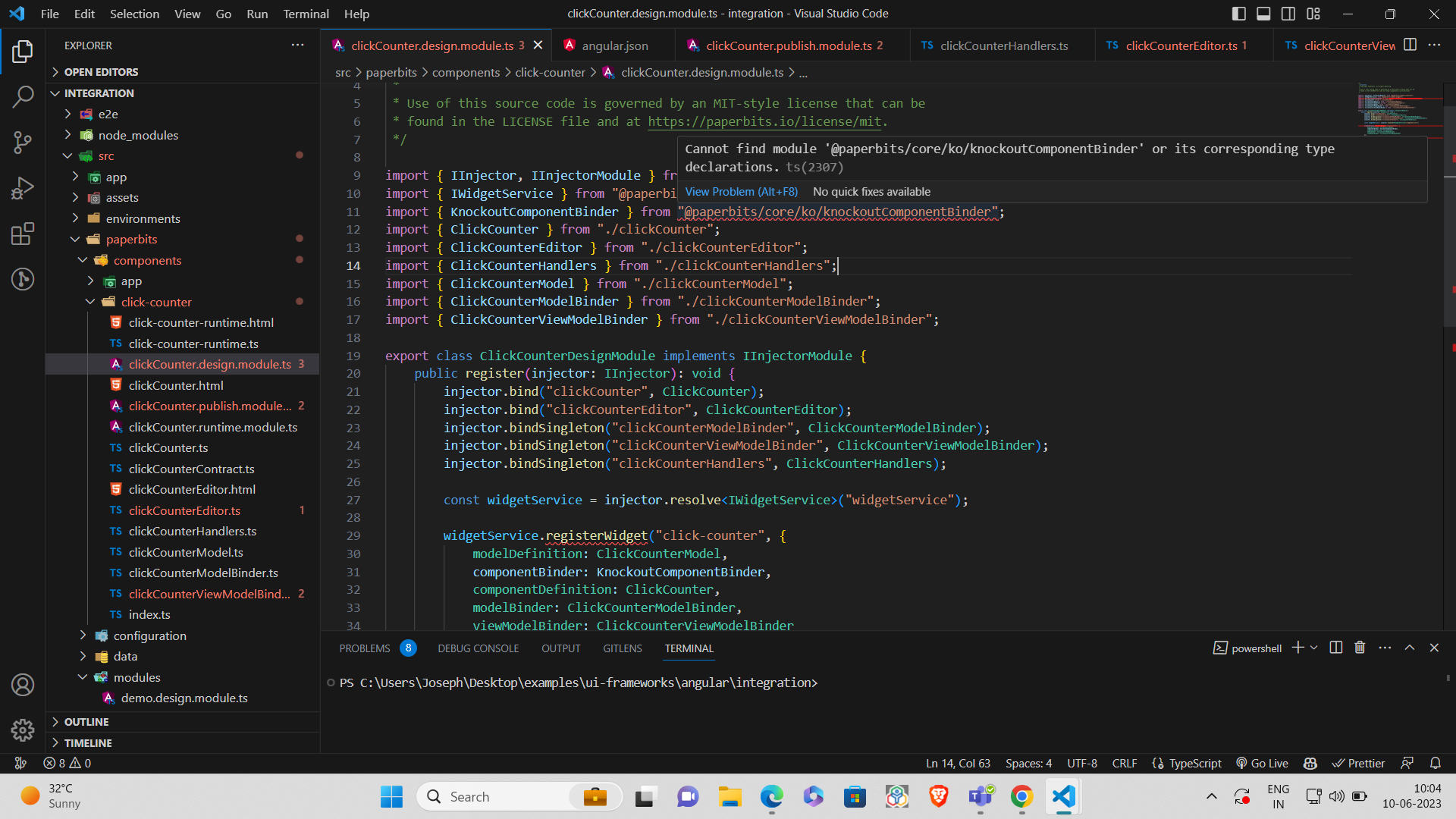
Task: Toggle the secondary side bar
Action: [1288, 13]
